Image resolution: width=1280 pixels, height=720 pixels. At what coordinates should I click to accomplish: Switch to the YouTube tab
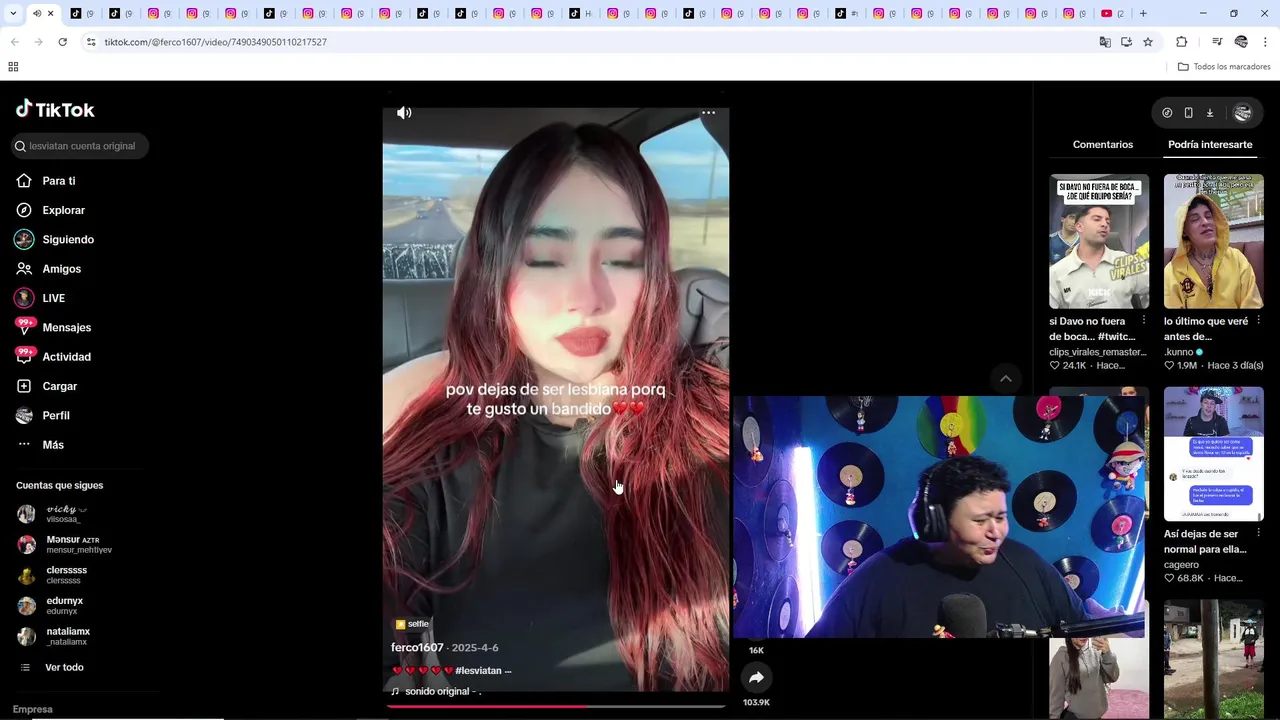pyautogui.click(x=1112, y=14)
